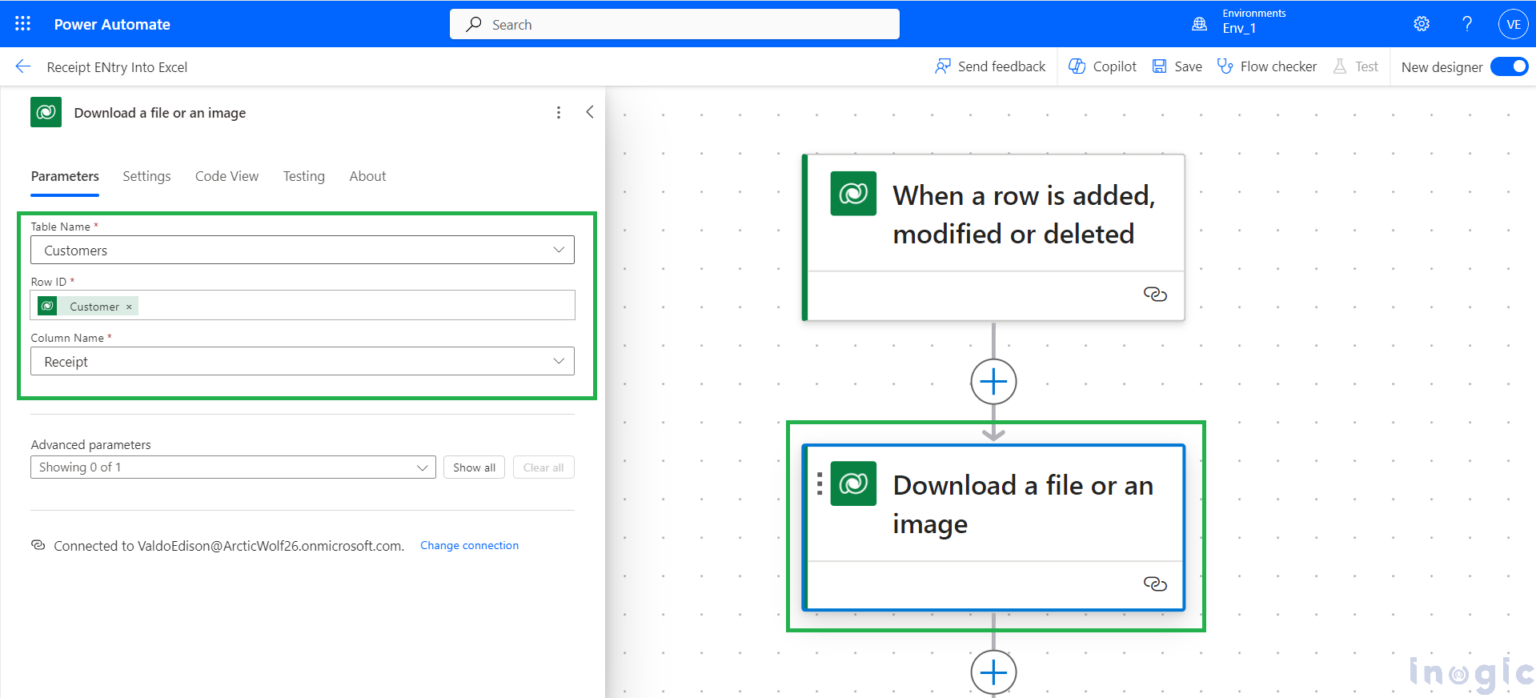
Task: Expand the Advanced parameters dropdown
Action: point(423,467)
